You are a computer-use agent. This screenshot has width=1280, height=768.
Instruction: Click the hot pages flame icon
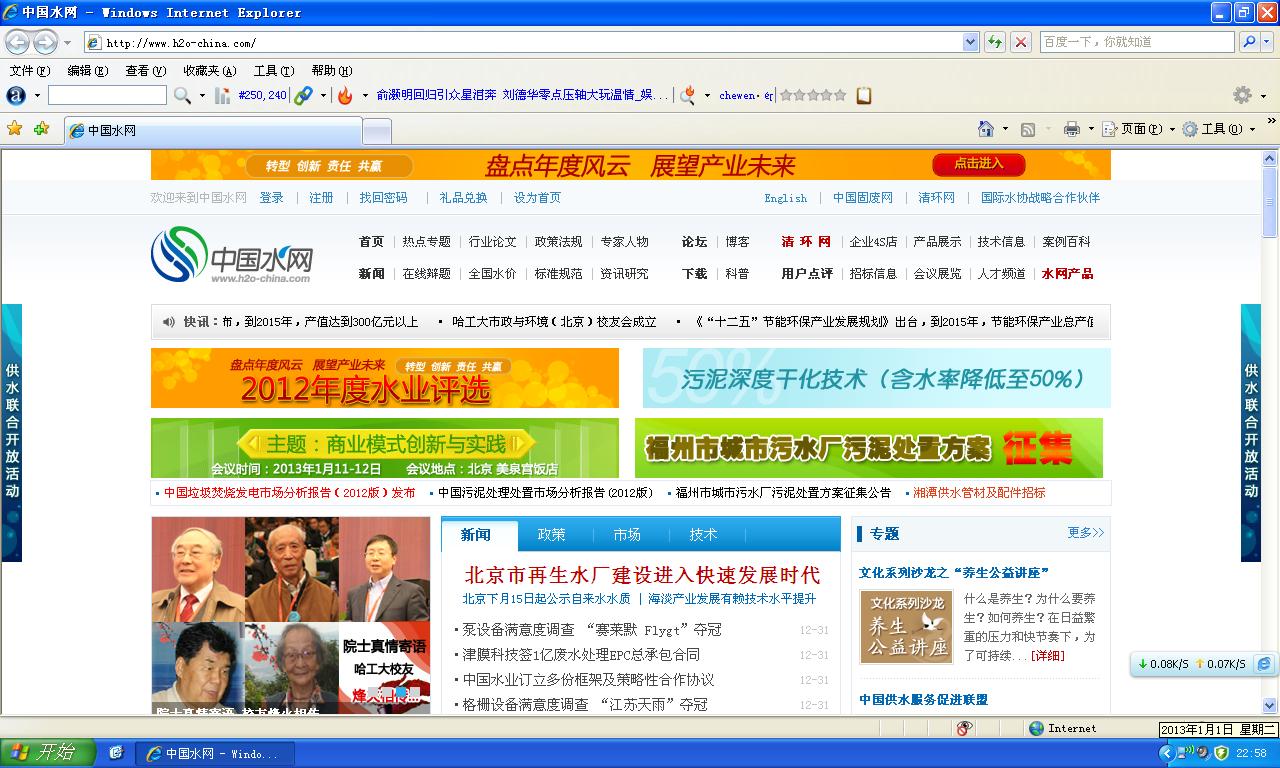click(x=345, y=95)
